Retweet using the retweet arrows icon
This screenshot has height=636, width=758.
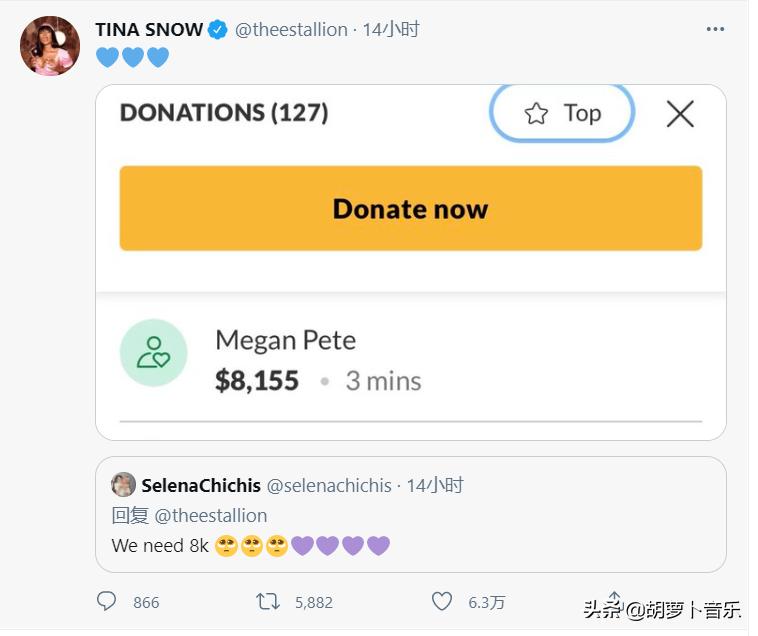click(268, 602)
